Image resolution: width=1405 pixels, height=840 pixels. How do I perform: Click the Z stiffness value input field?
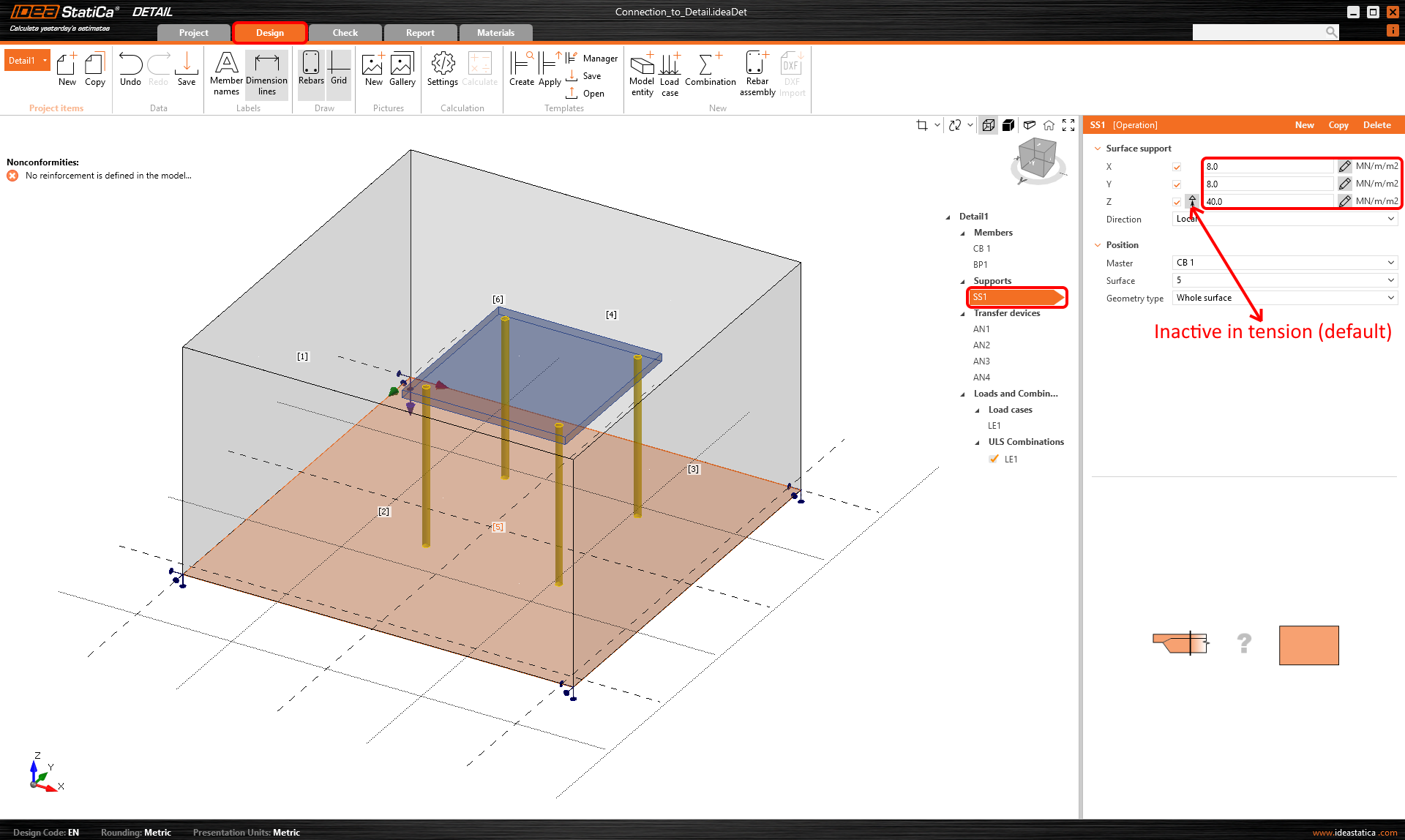1268,202
